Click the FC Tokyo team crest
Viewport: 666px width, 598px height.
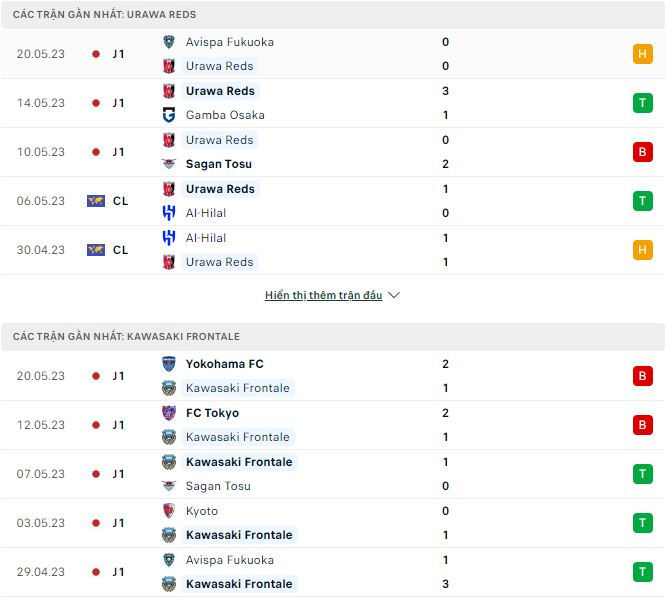click(169, 413)
